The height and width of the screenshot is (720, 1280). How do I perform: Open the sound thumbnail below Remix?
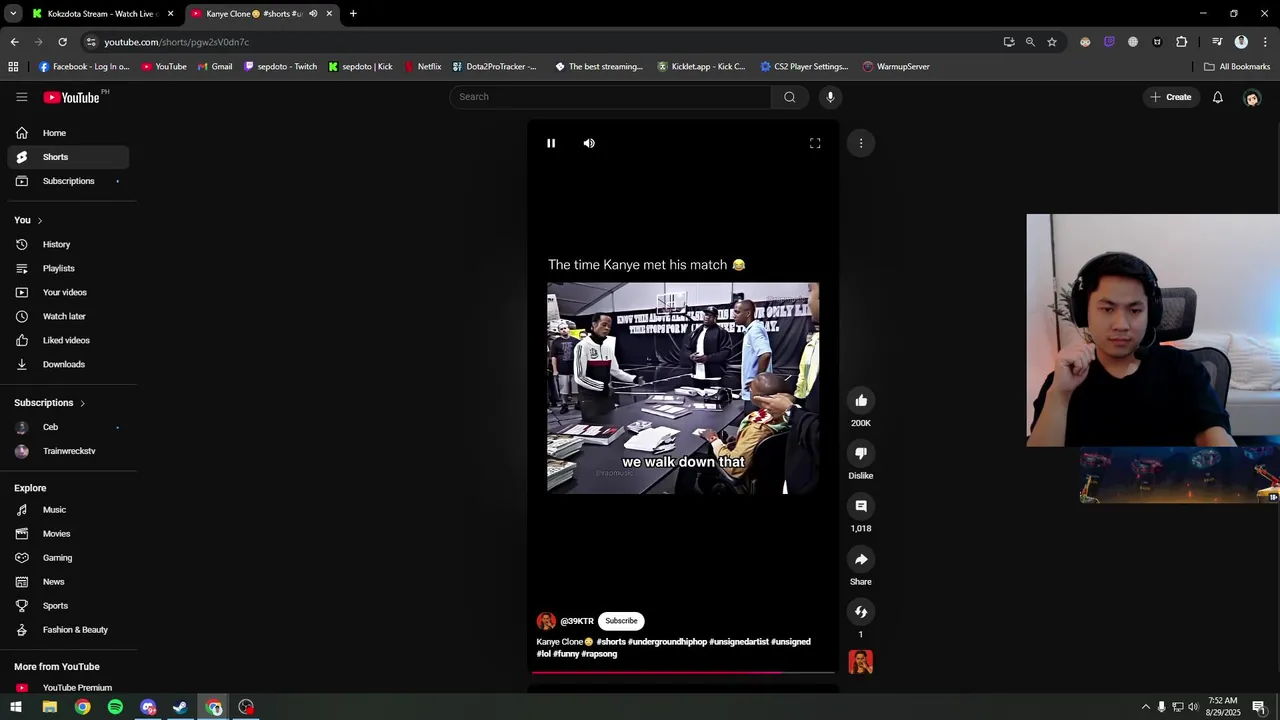pyautogui.click(x=861, y=662)
